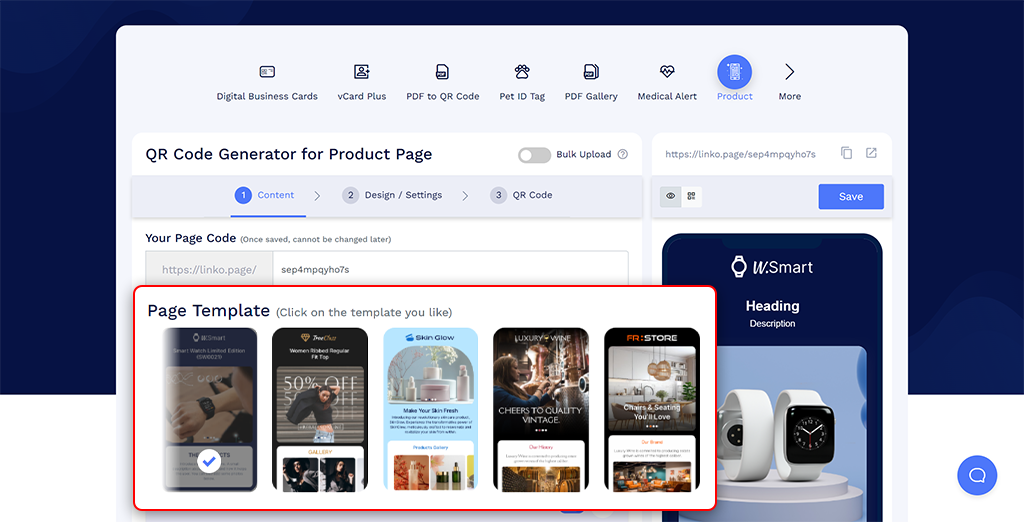1024x522 pixels.
Task: Copy the linko.page URL
Action: pyautogui.click(x=847, y=153)
